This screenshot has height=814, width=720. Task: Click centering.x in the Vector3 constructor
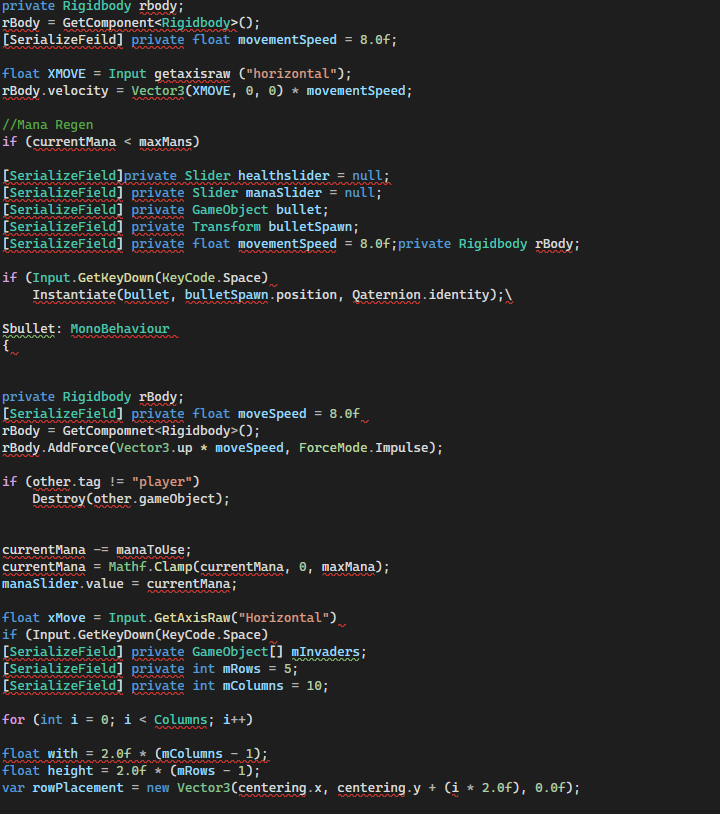pyautogui.click(x=280, y=788)
